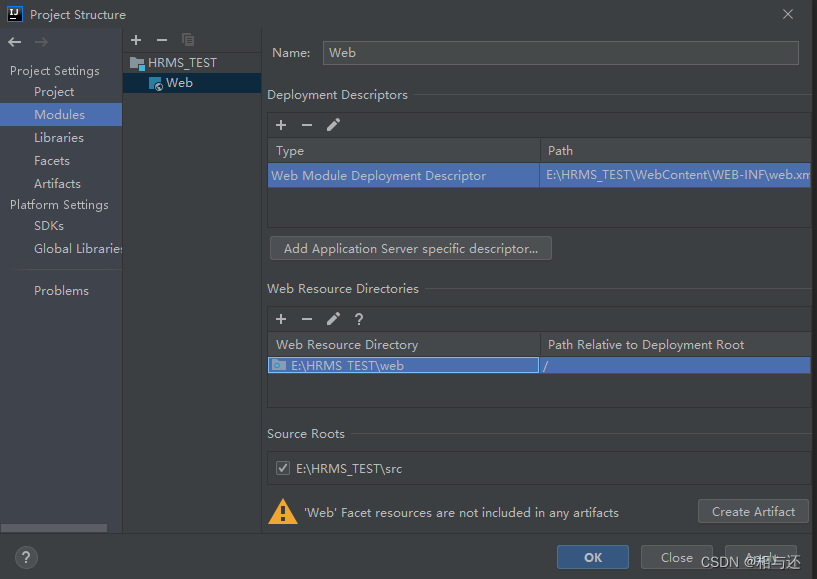Add a web resource directory
This screenshot has height=579, width=817.
[281, 319]
